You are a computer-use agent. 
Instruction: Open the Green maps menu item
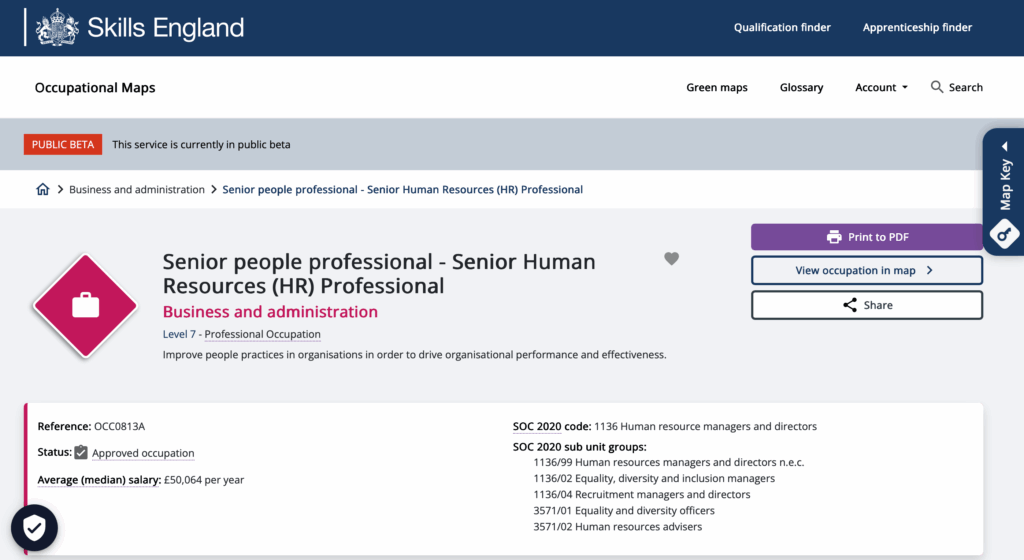716,87
